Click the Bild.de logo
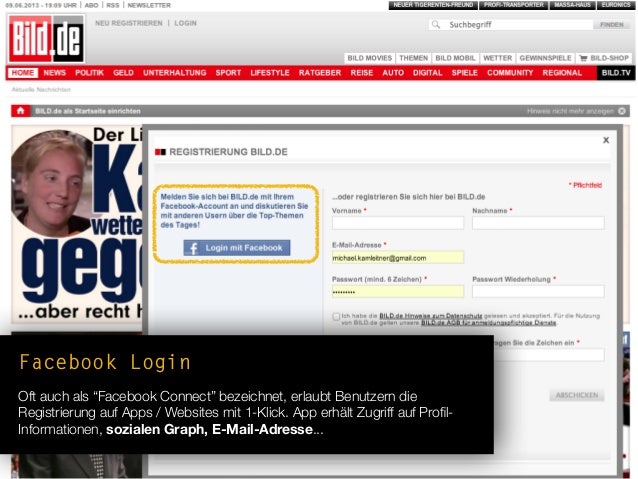The height and width of the screenshot is (479, 638). [46, 39]
